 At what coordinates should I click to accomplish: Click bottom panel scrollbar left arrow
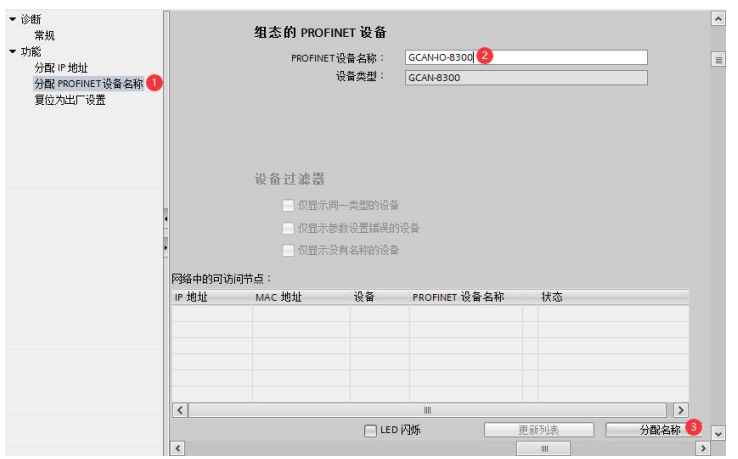pos(177,448)
